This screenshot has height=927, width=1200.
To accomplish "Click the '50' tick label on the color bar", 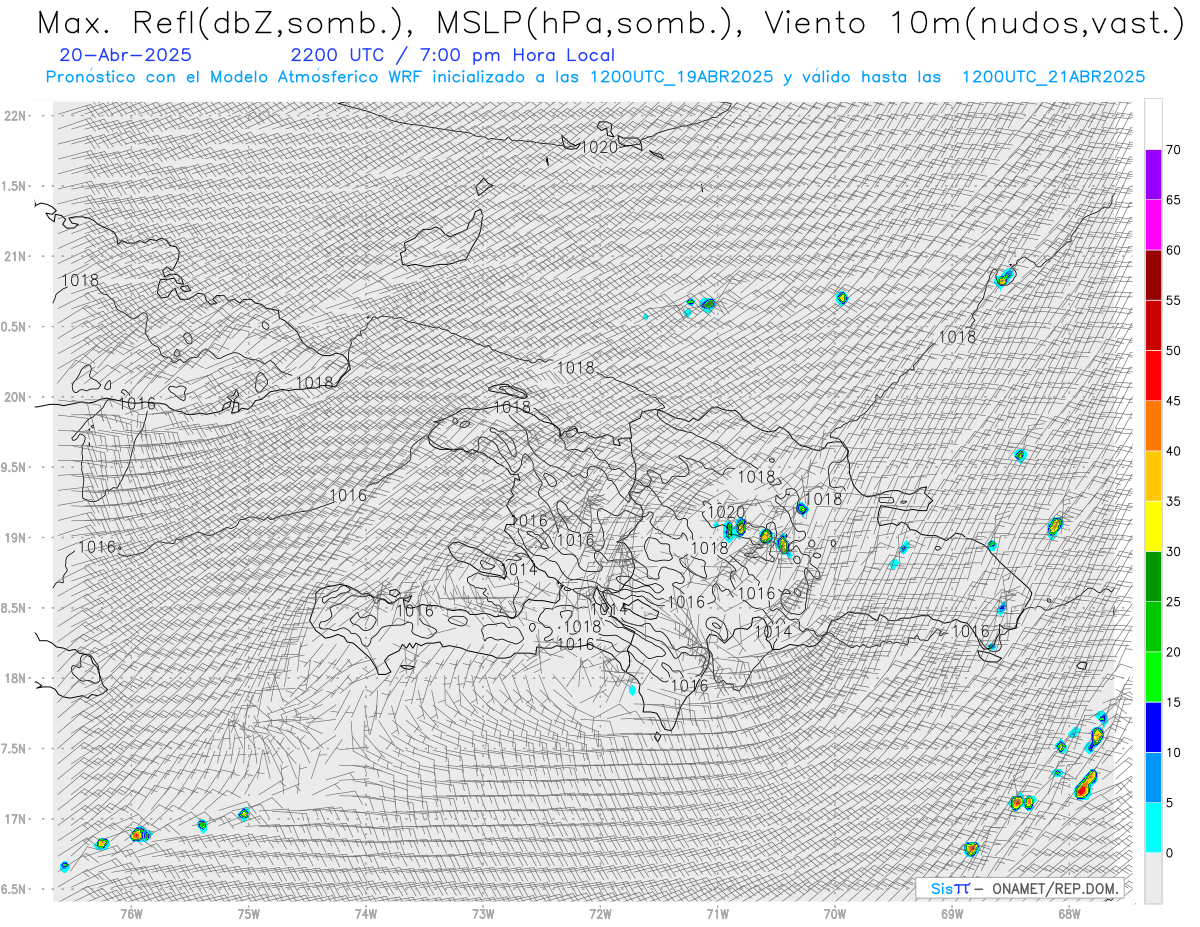I will [1173, 351].
